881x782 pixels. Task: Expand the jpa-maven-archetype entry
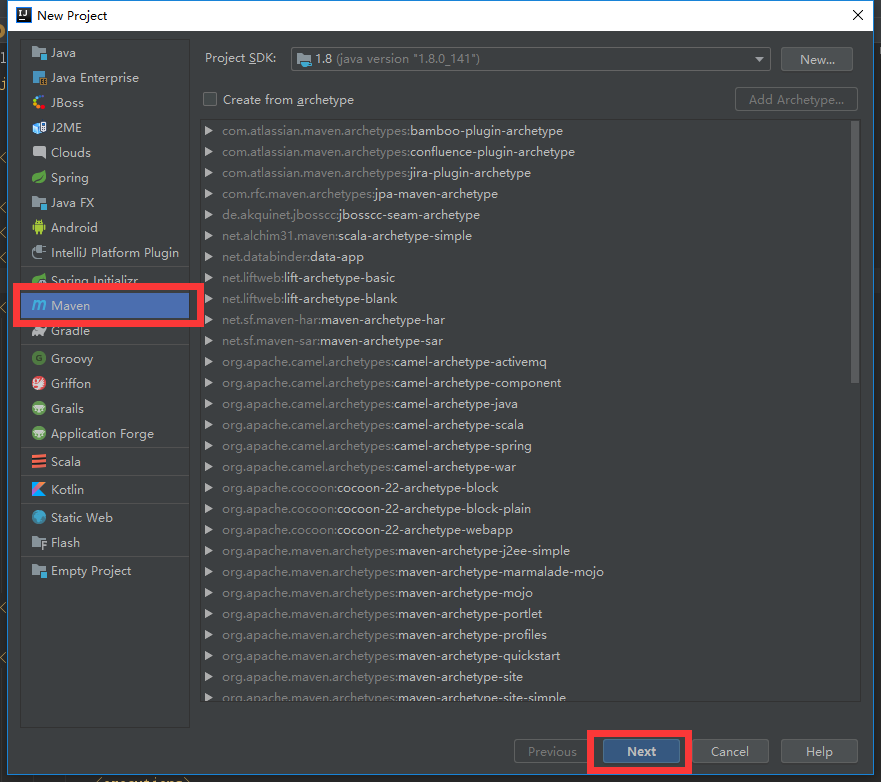point(208,193)
